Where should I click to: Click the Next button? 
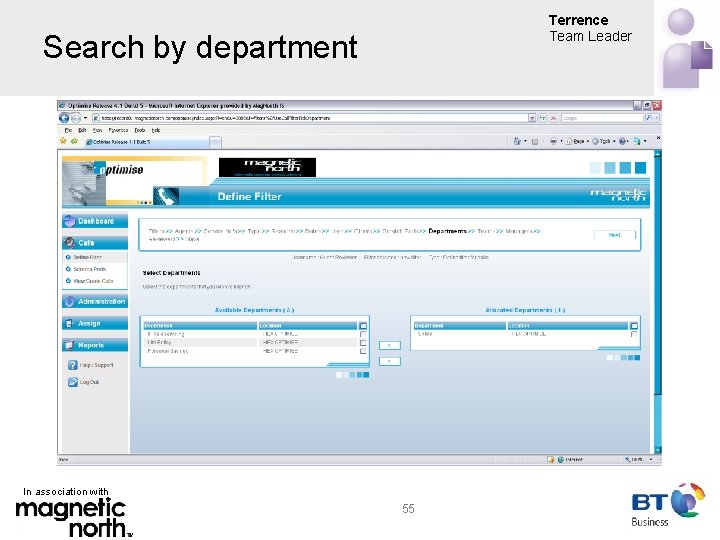[x=614, y=235]
